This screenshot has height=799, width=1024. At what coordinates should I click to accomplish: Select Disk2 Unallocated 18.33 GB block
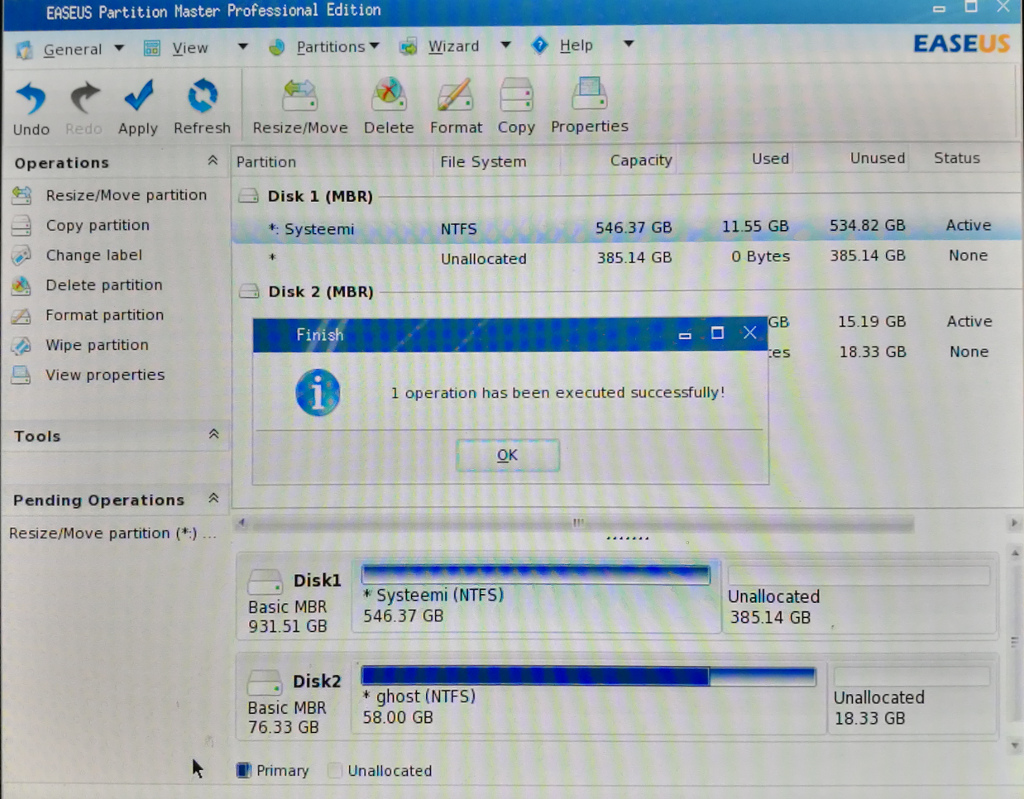click(x=912, y=697)
